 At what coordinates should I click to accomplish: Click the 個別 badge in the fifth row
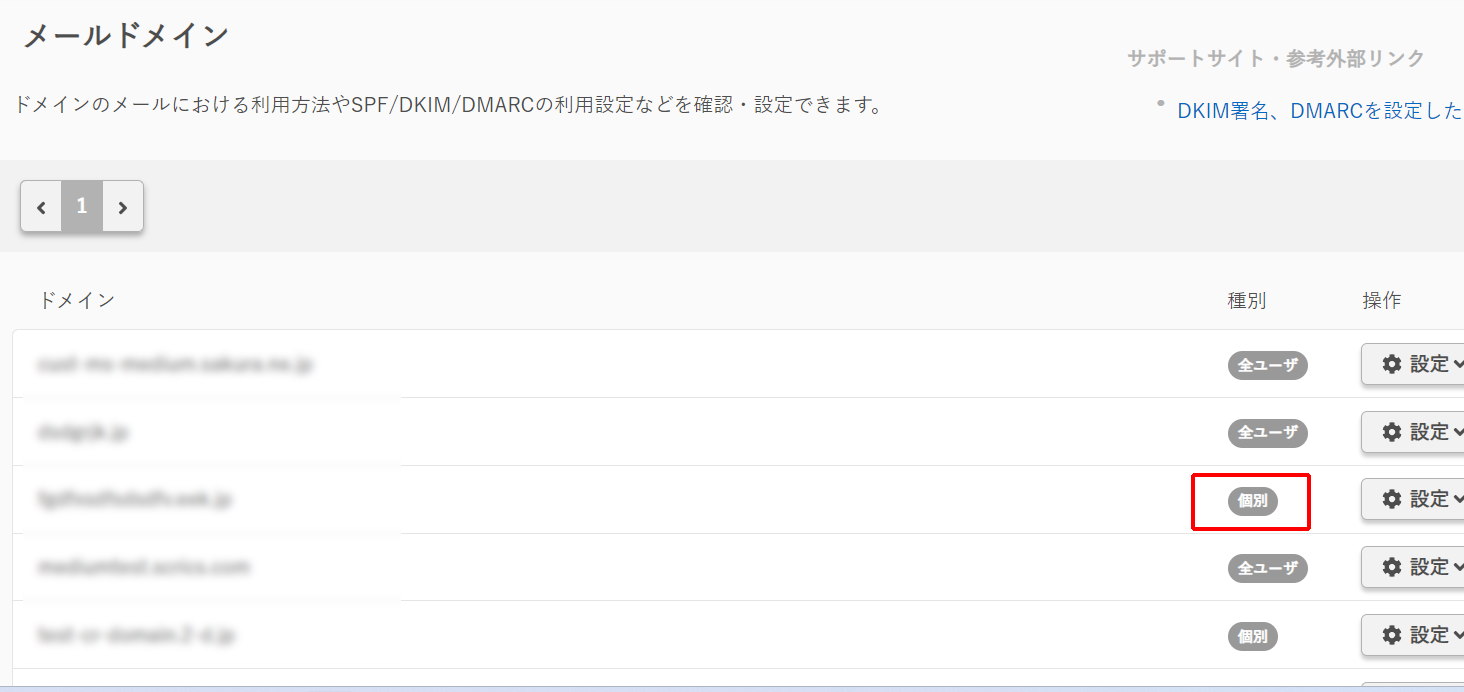click(x=1252, y=636)
